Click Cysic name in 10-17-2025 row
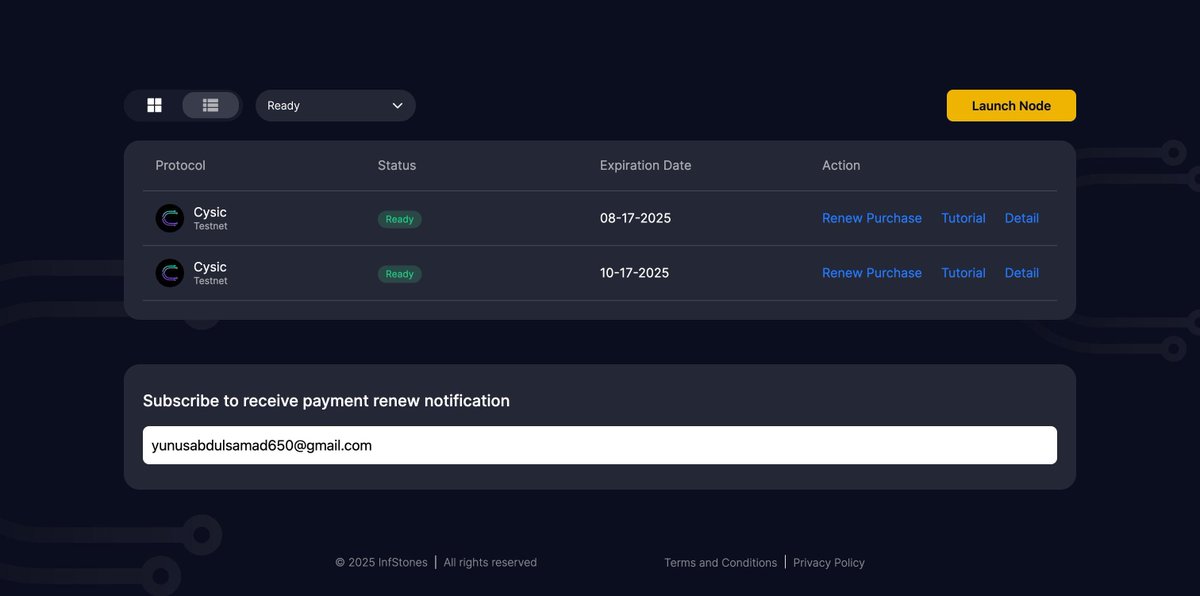 (210, 267)
